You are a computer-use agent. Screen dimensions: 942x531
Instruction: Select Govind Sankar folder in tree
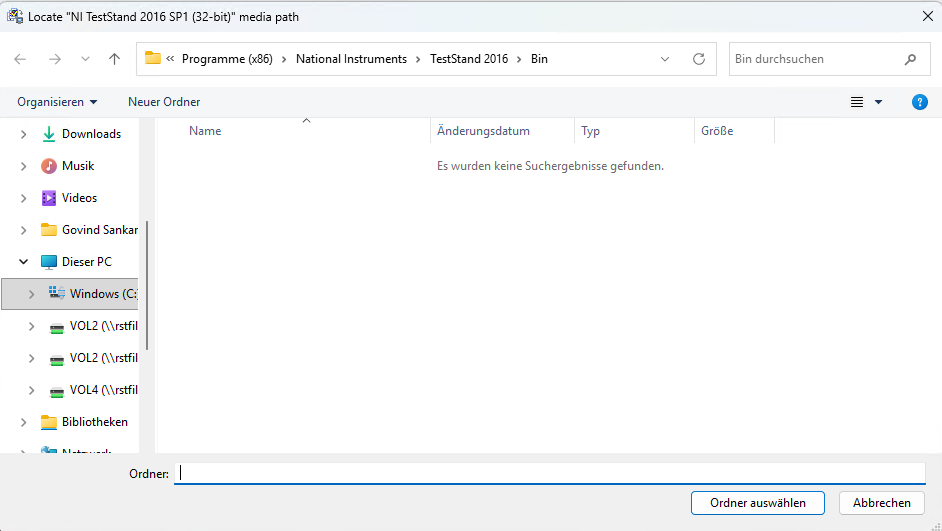100,230
